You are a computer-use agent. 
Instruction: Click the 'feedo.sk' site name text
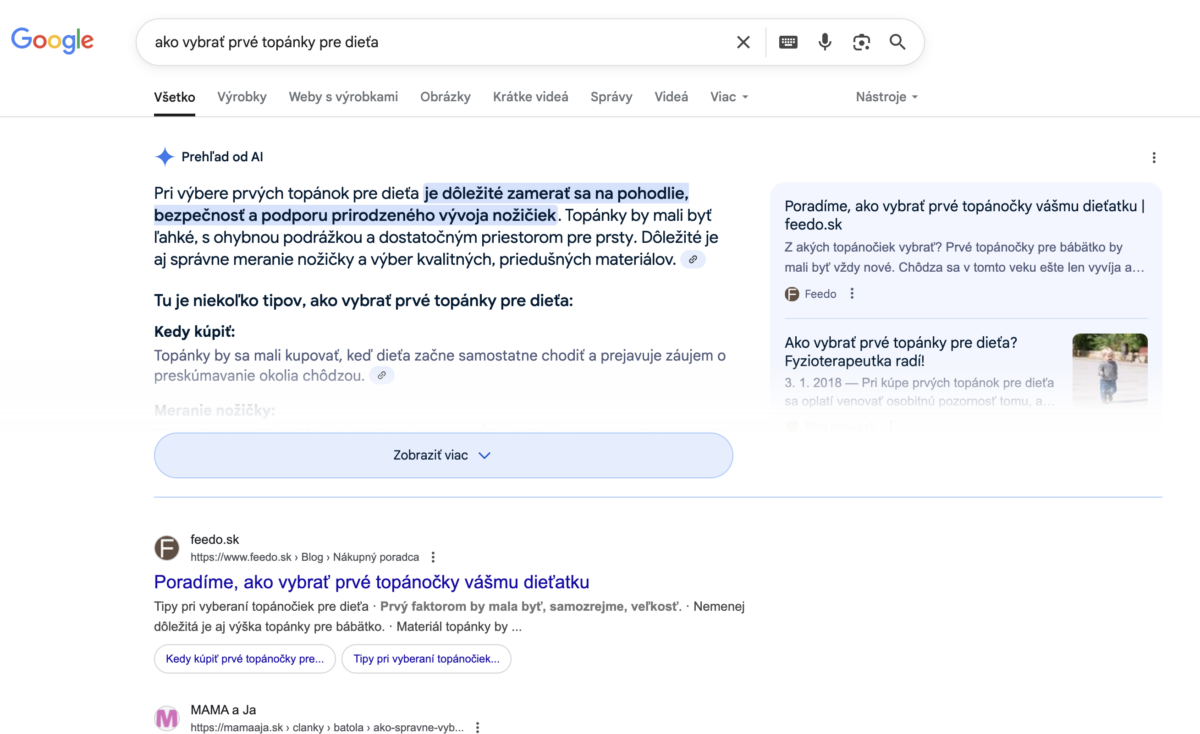tap(215, 540)
